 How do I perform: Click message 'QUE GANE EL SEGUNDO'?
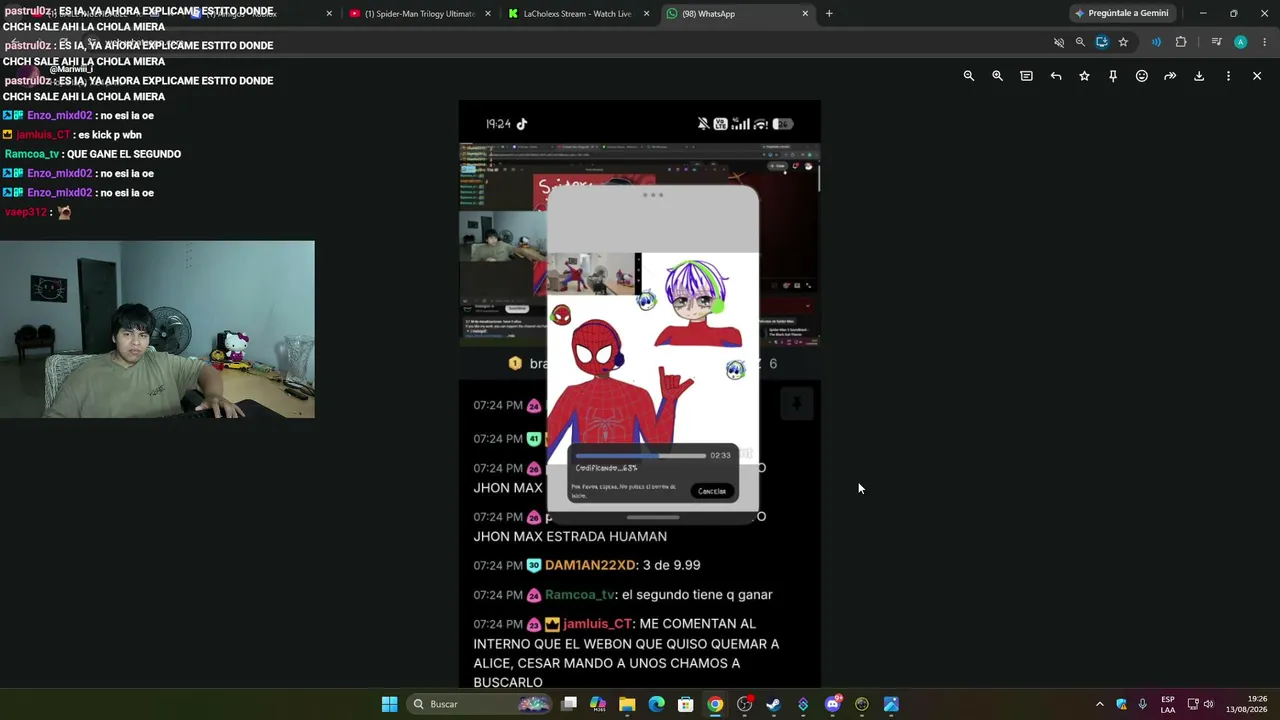click(x=124, y=154)
